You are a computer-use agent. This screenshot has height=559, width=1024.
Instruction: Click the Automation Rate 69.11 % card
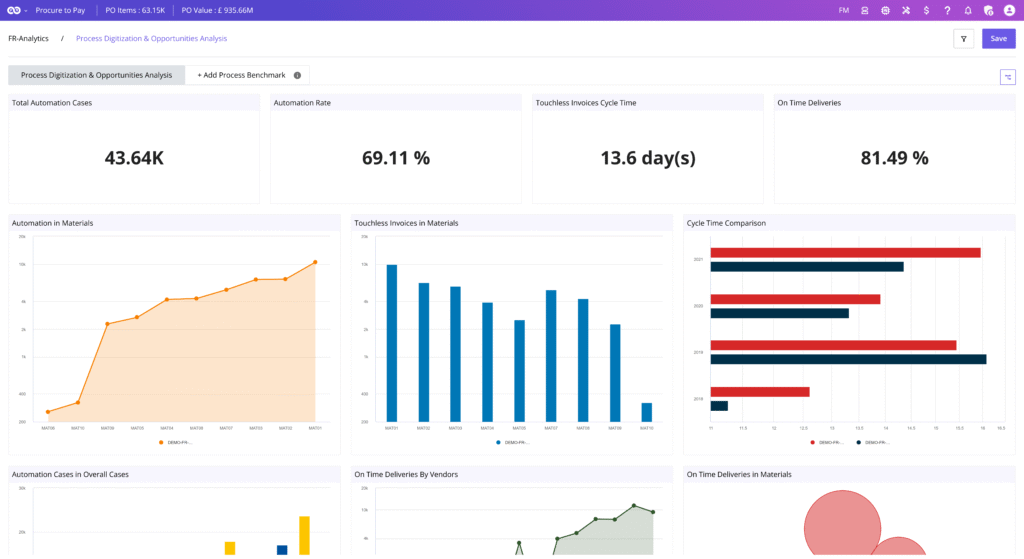click(395, 148)
